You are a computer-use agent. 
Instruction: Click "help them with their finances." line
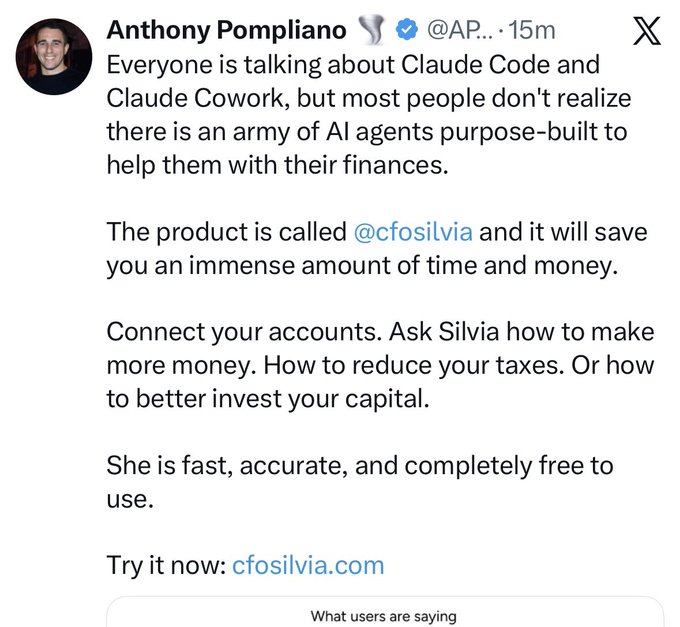click(x=277, y=164)
